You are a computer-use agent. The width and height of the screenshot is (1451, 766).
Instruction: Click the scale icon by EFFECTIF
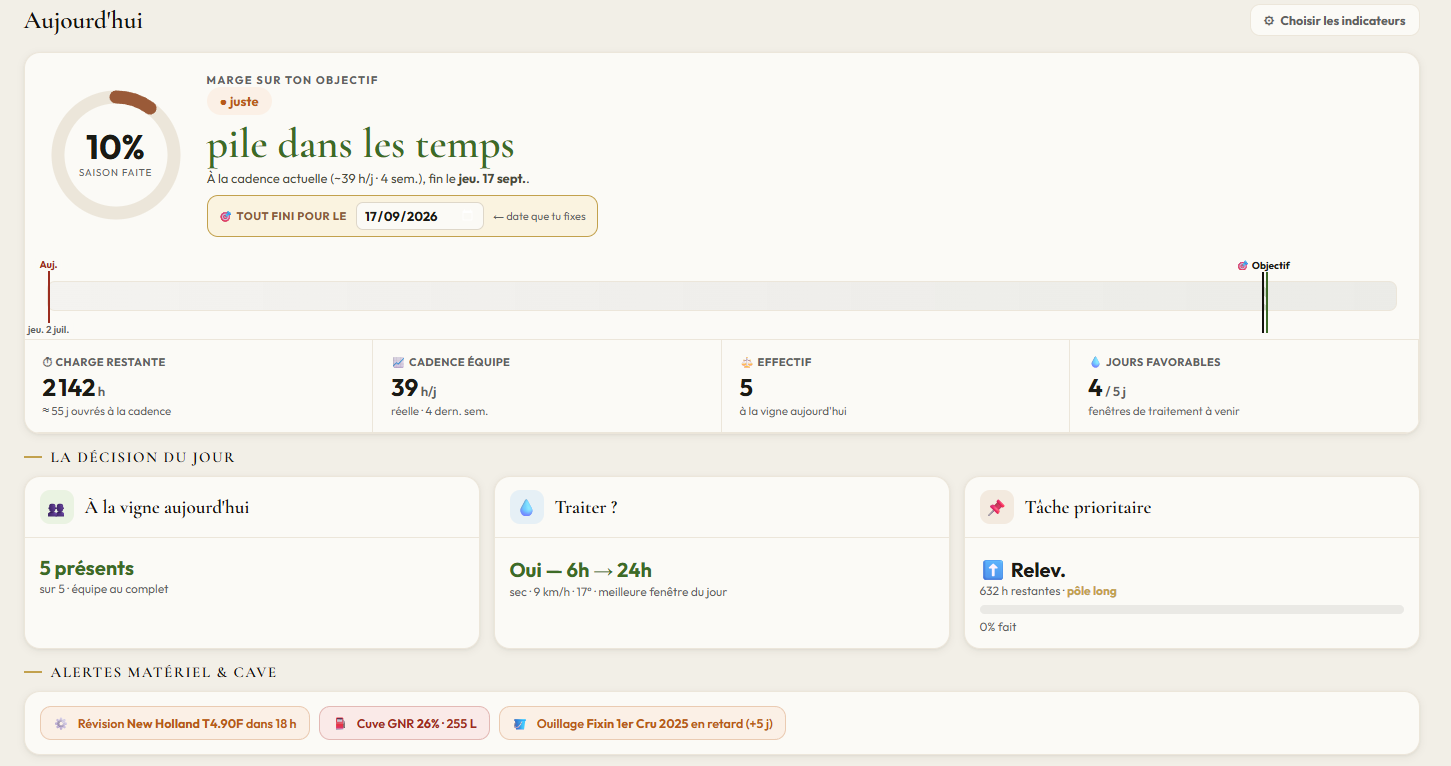[x=746, y=362]
